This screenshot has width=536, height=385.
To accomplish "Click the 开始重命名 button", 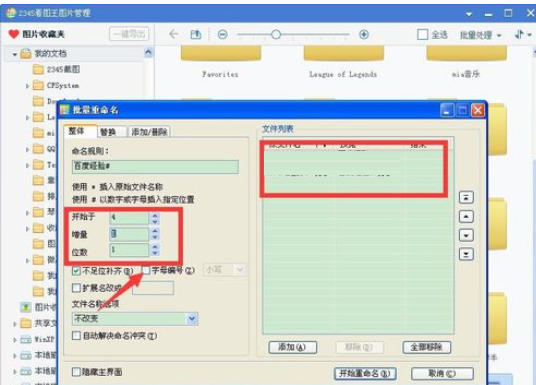I will coord(365,373).
